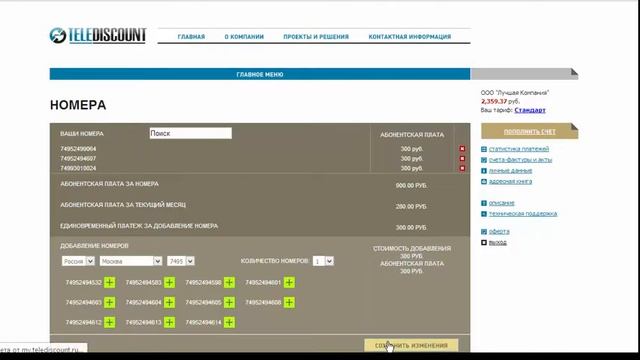This screenshot has height=360, width=640.
Task: Add number 74952494532 with plus icon
Action: pyautogui.click(x=109, y=282)
